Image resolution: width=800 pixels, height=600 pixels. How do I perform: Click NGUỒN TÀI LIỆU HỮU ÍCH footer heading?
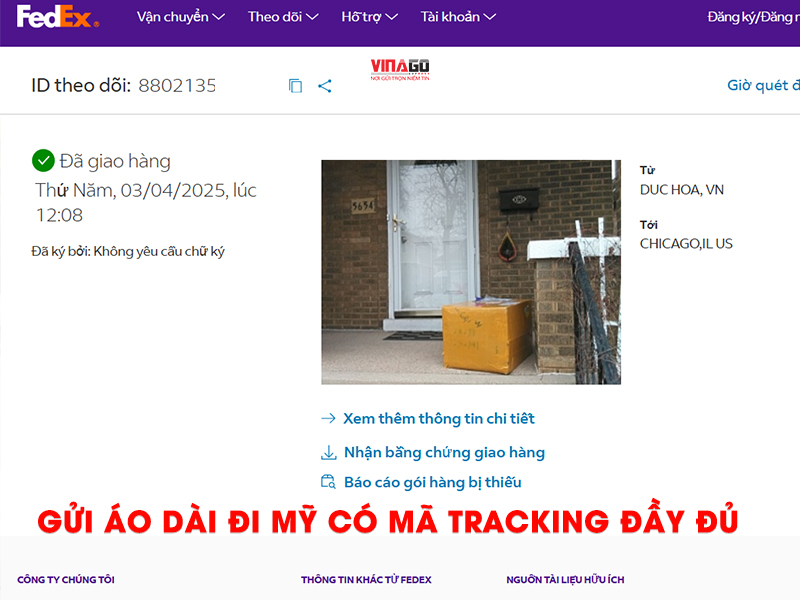click(565, 580)
